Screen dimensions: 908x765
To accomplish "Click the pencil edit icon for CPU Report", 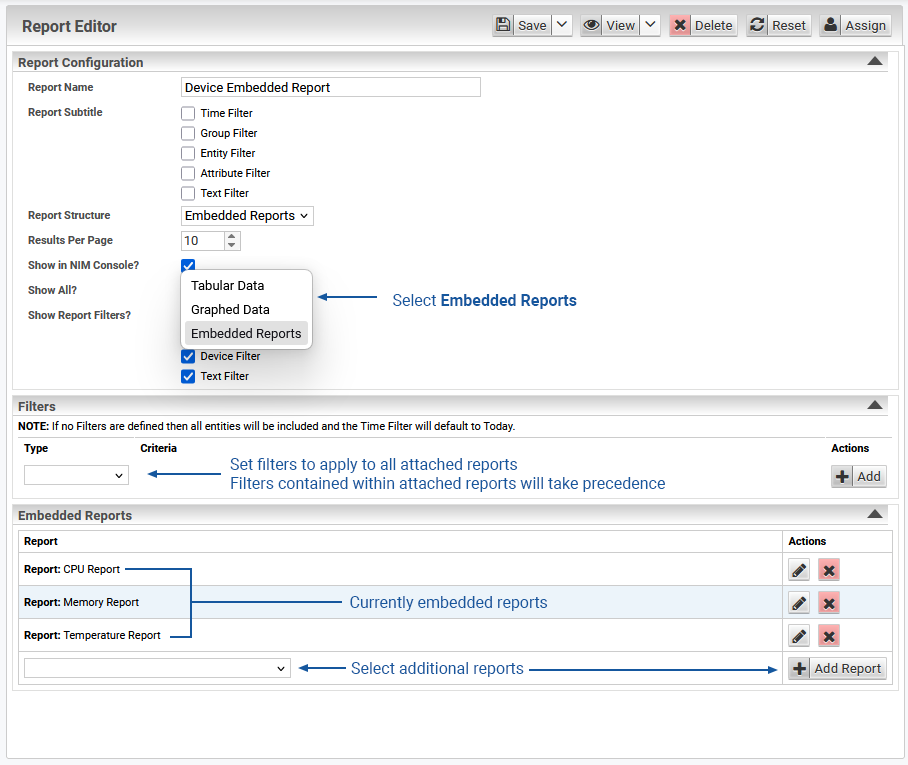I will click(798, 570).
